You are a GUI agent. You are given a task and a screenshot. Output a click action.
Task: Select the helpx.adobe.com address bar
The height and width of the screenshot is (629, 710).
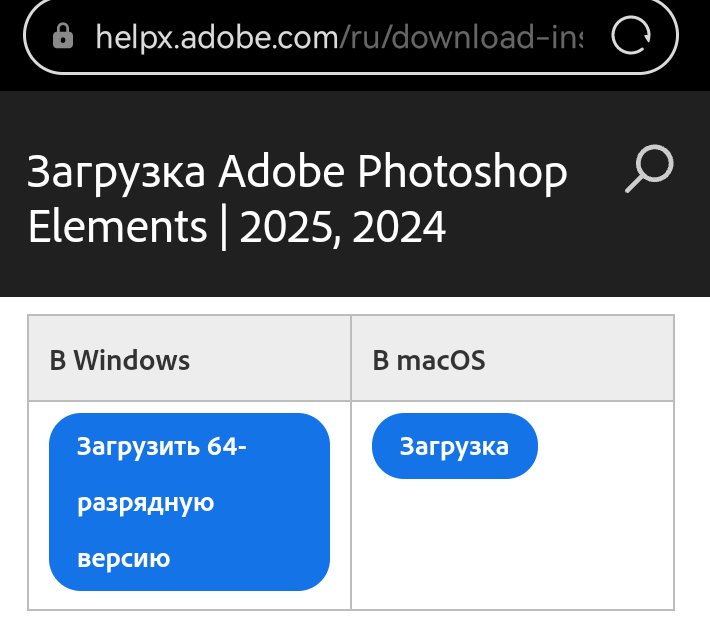[350, 35]
